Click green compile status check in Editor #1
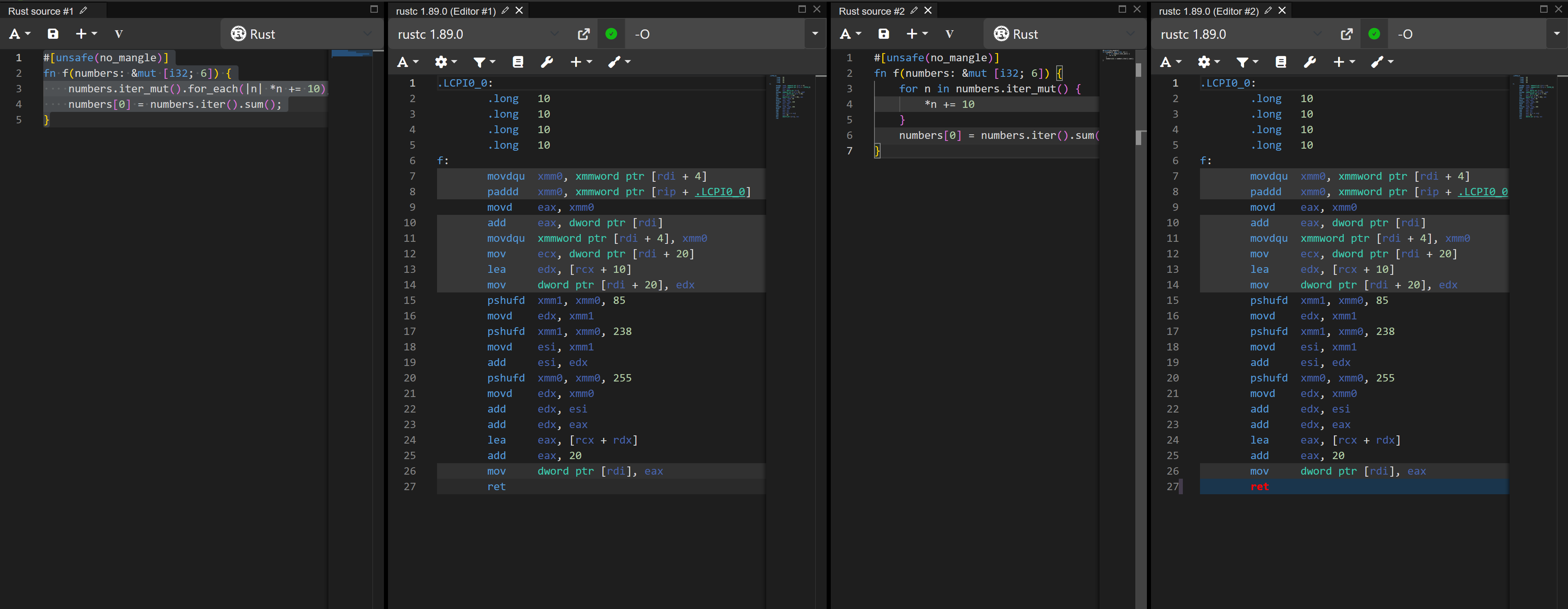The height and width of the screenshot is (609, 1568). 611,34
